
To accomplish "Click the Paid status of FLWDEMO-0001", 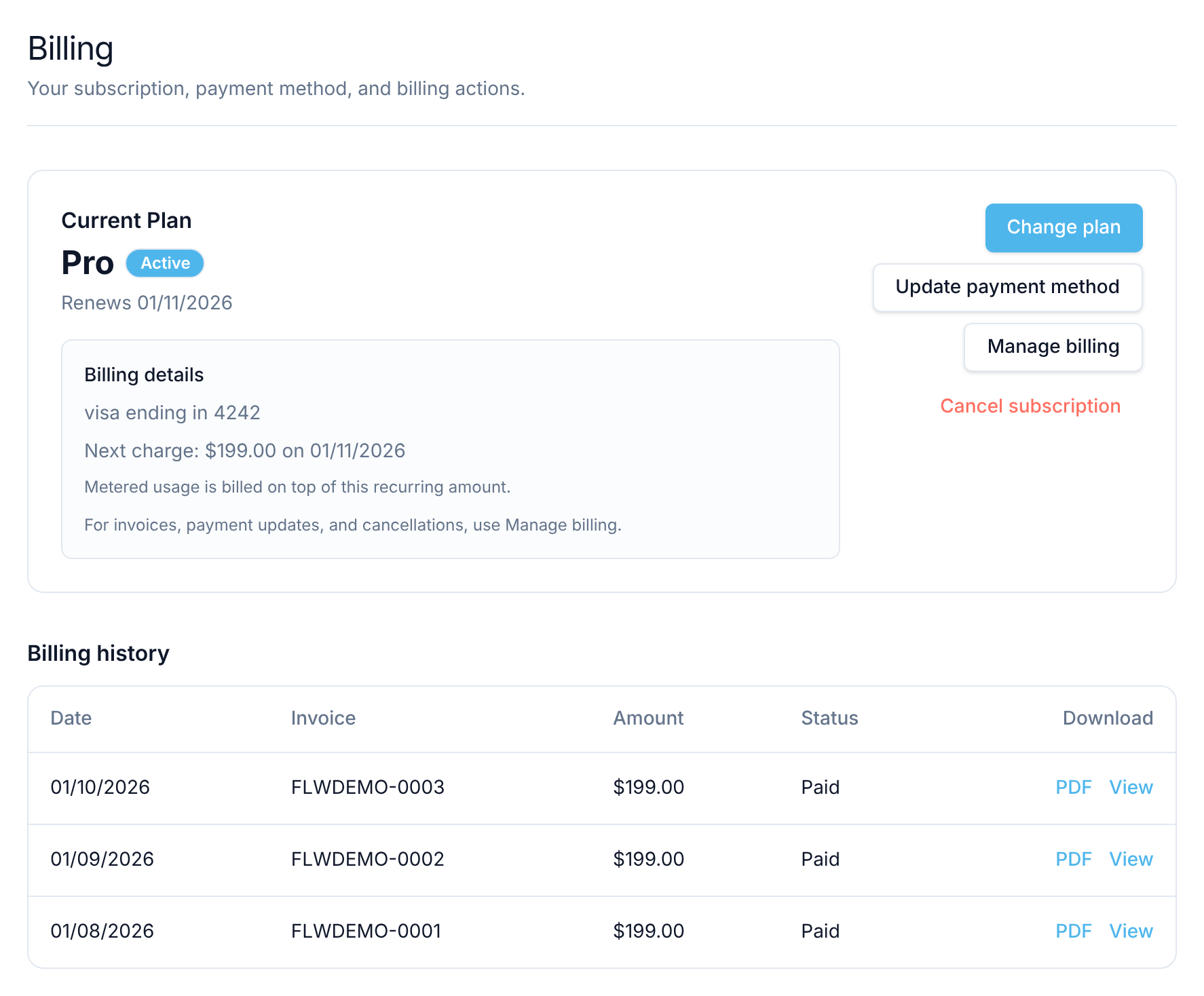I will click(x=821, y=931).
